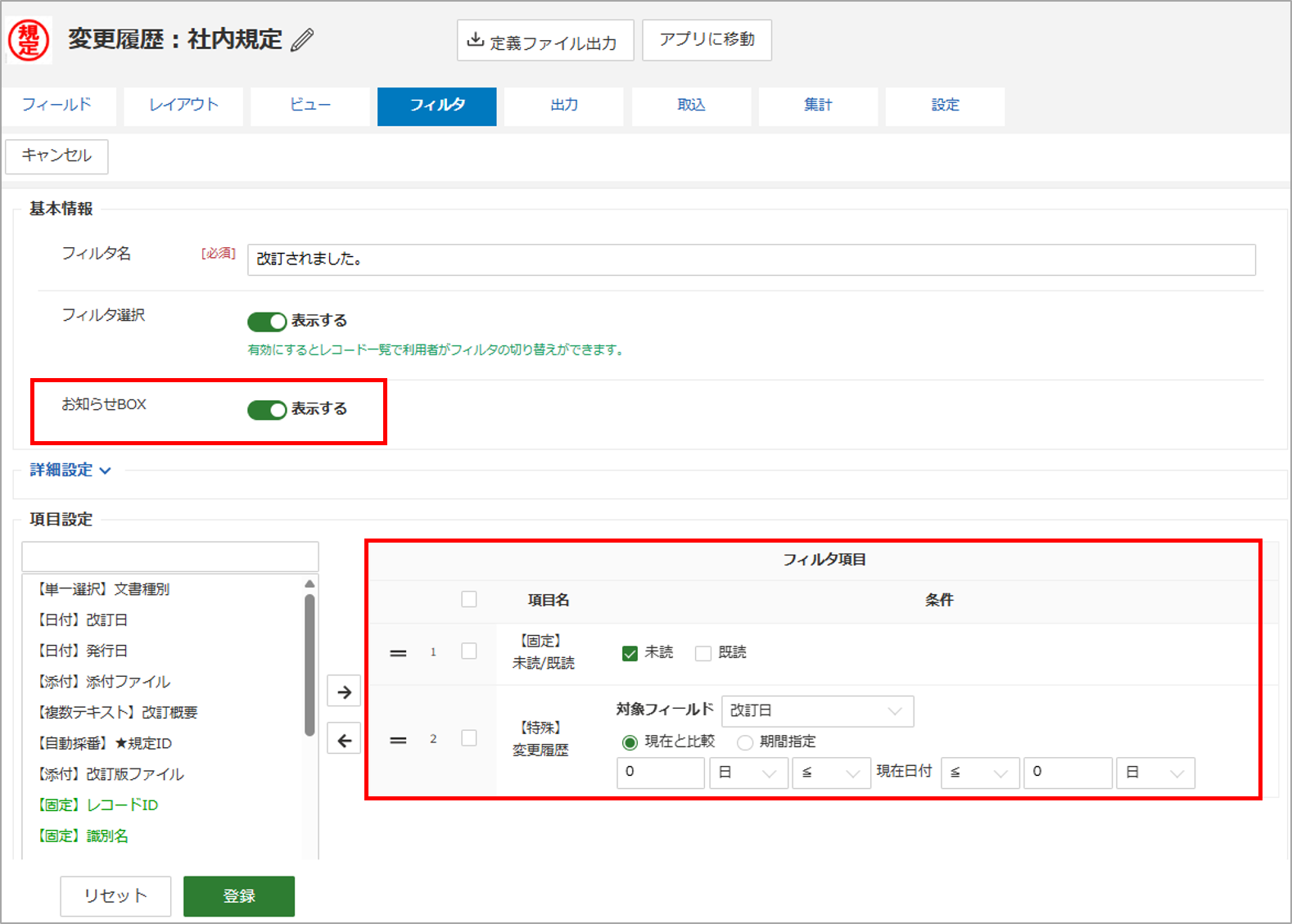Switch to the レイアウト tab
The height and width of the screenshot is (924, 1292).
pyautogui.click(x=183, y=106)
